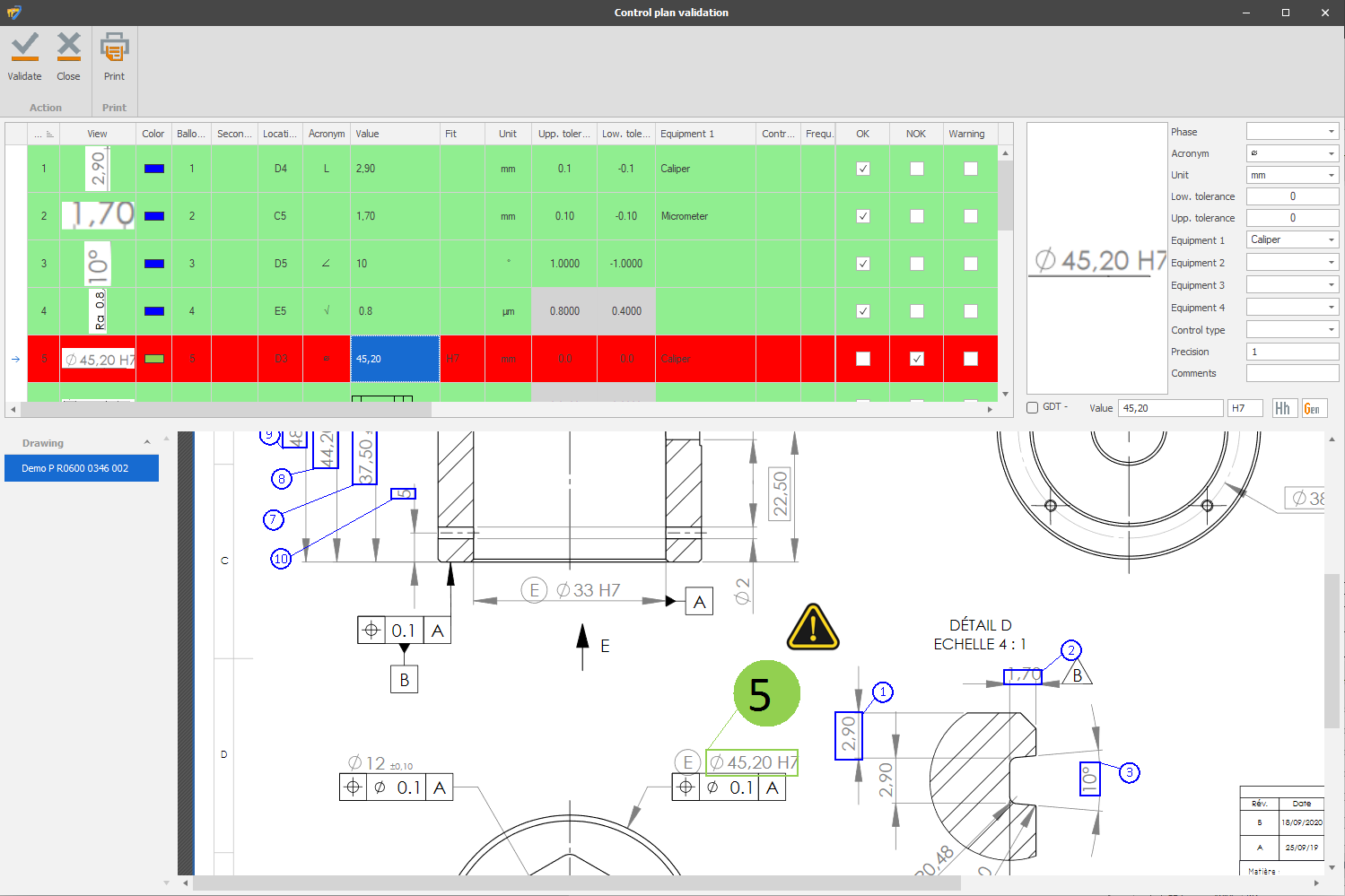The image size is (1345, 896).
Task: Click the blue color swatch in row 3
Action: click(x=154, y=264)
